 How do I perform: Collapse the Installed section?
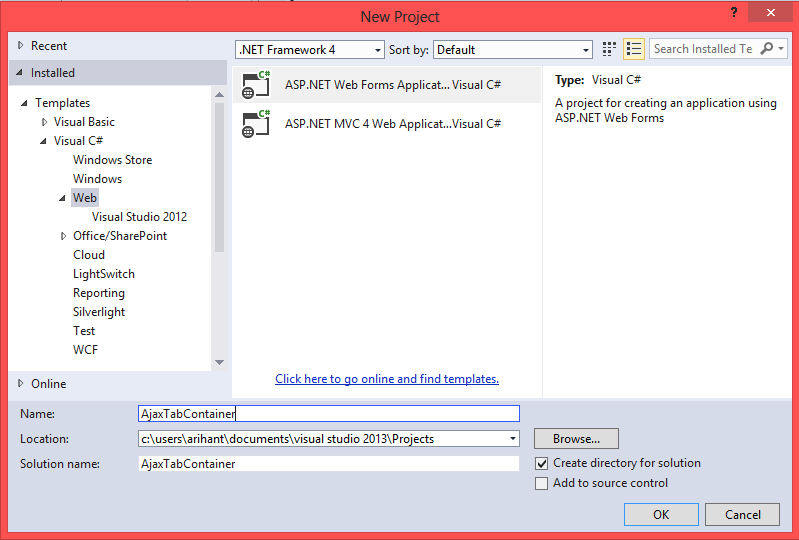coord(19,72)
